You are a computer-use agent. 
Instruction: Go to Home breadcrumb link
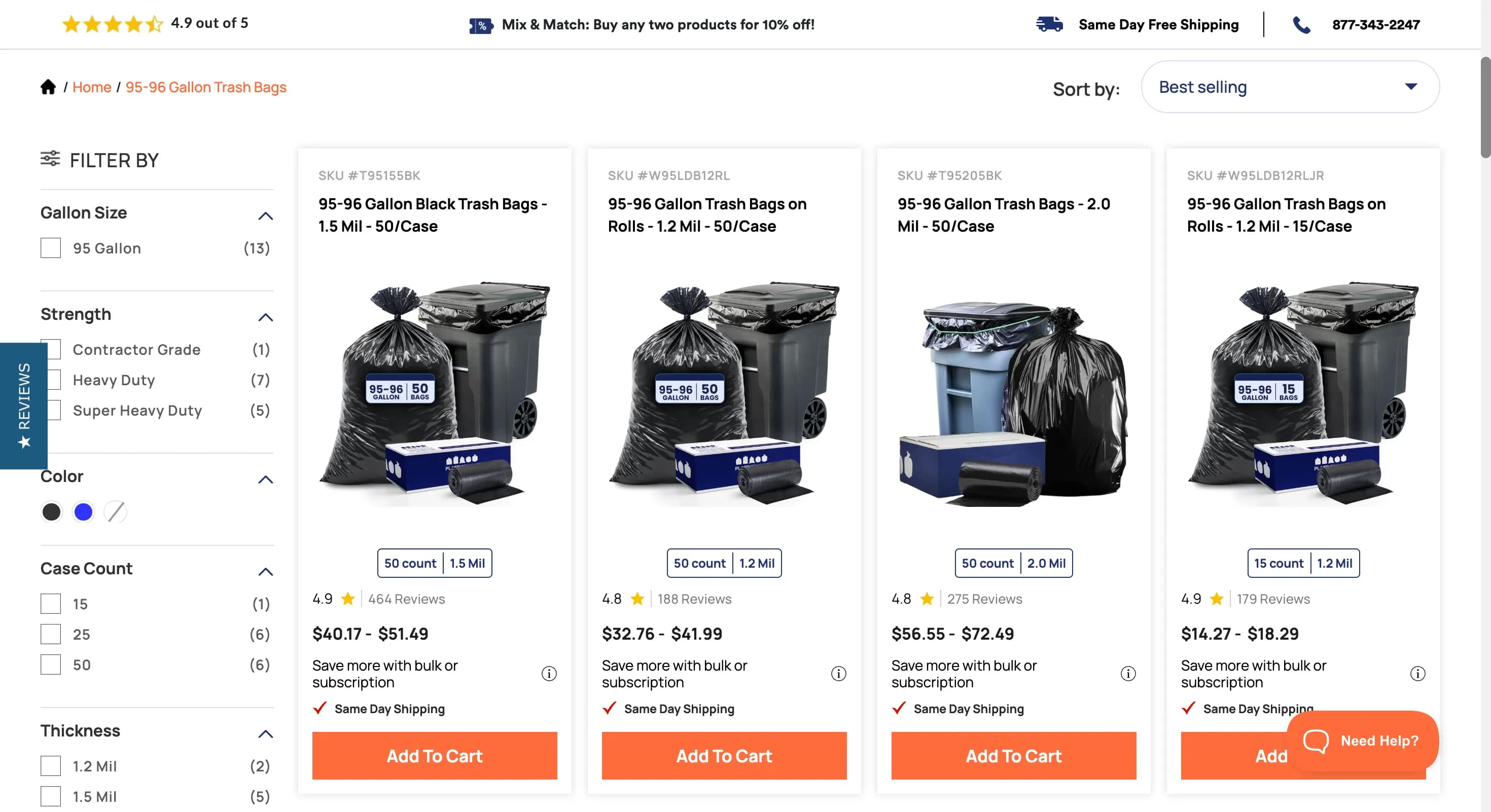point(91,87)
